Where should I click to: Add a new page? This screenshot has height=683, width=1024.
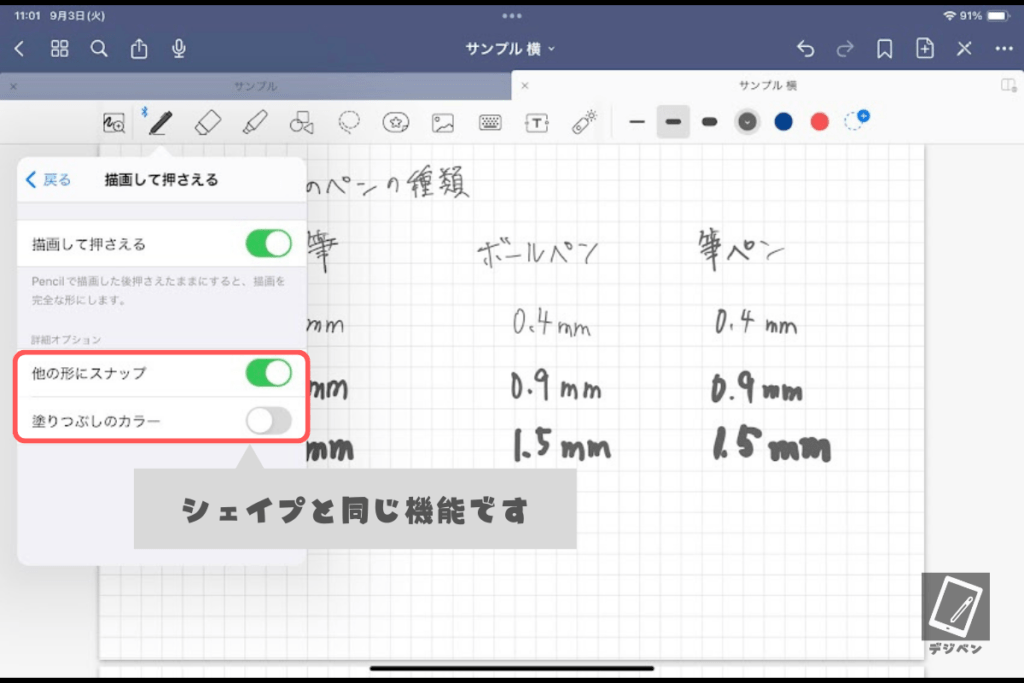click(925, 48)
